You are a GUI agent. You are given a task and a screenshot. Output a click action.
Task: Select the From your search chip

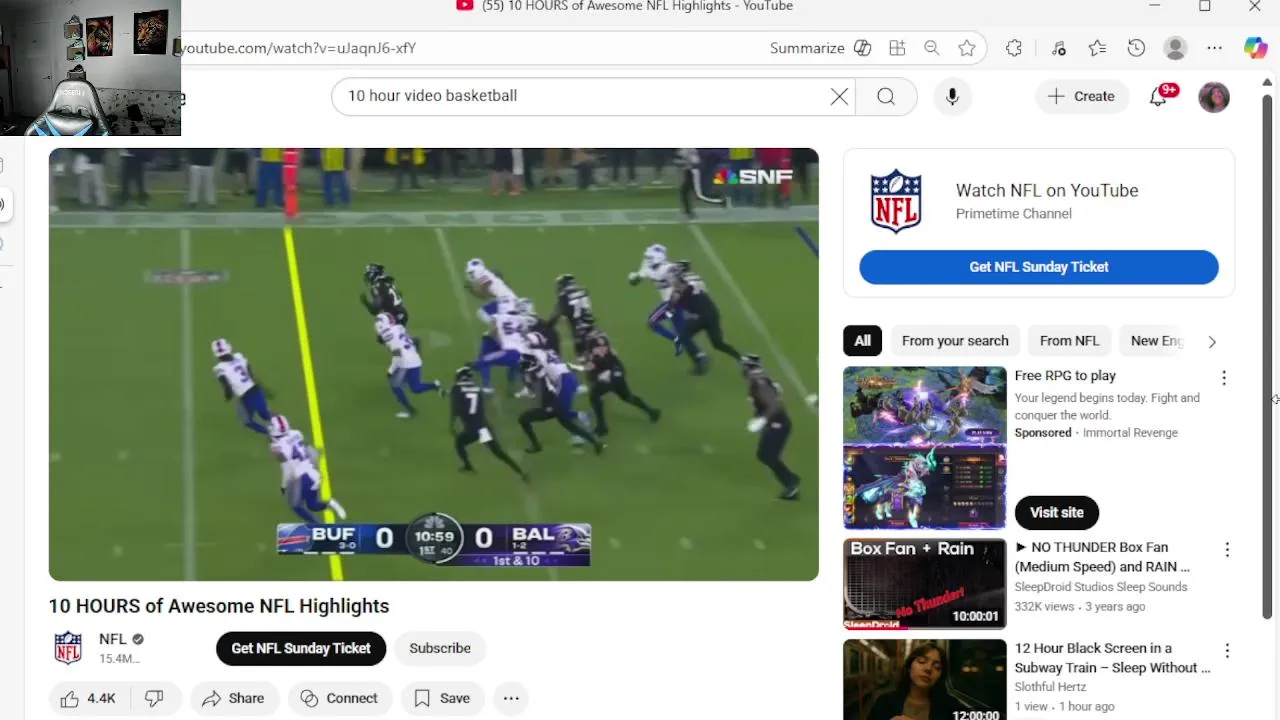click(955, 341)
